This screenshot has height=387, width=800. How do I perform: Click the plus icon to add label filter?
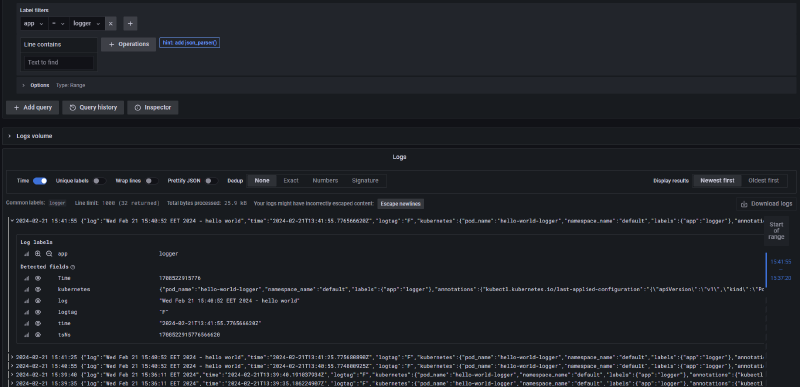pyautogui.click(x=130, y=23)
